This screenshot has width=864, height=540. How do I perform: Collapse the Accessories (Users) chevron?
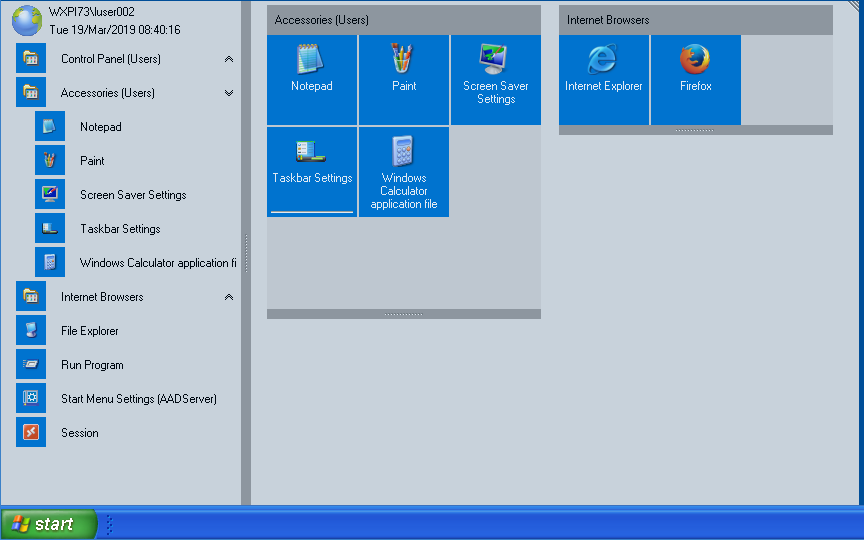[x=229, y=93]
